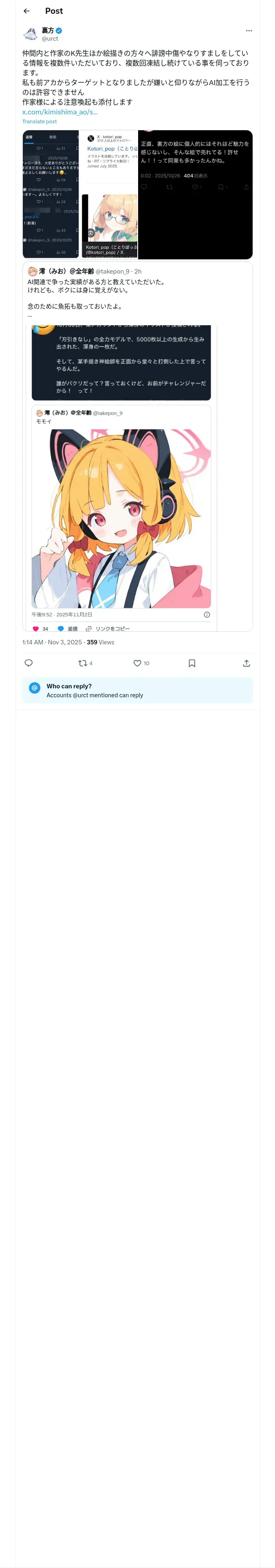Click the info icon beside 午後9:52 timestamp
This screenshot has height=1568, width=275.
pos(207,614)
